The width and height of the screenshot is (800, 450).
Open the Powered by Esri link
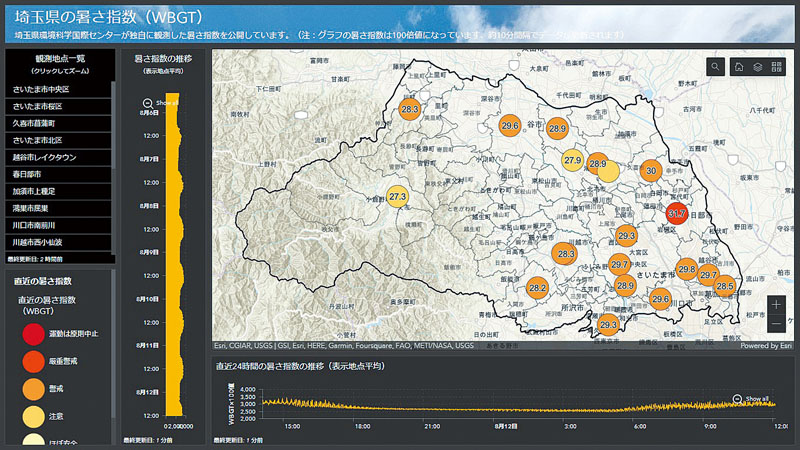point(765,346)
